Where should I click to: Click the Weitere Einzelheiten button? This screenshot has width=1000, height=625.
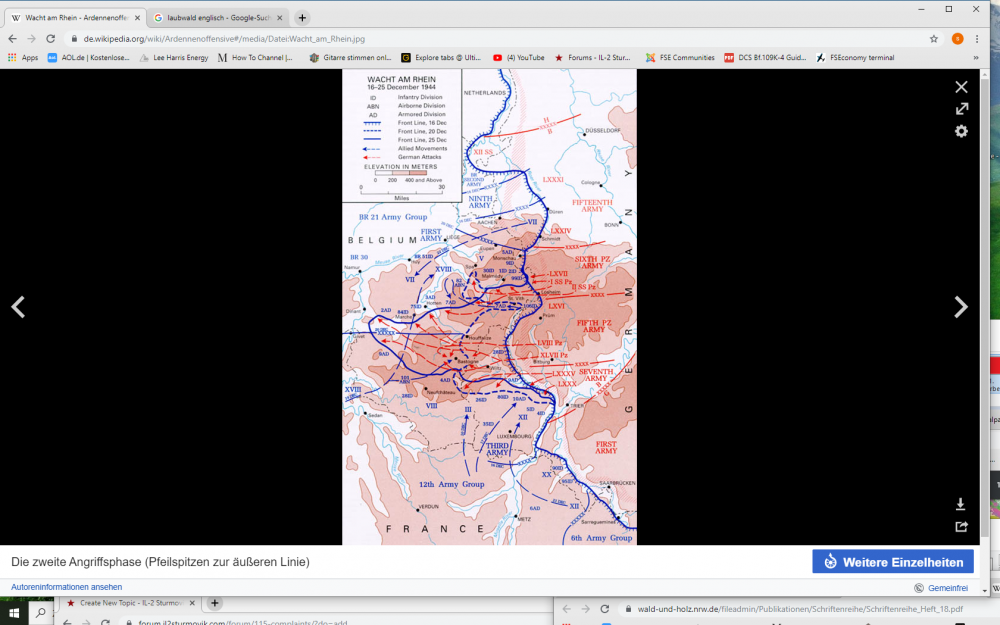[892, 562]
